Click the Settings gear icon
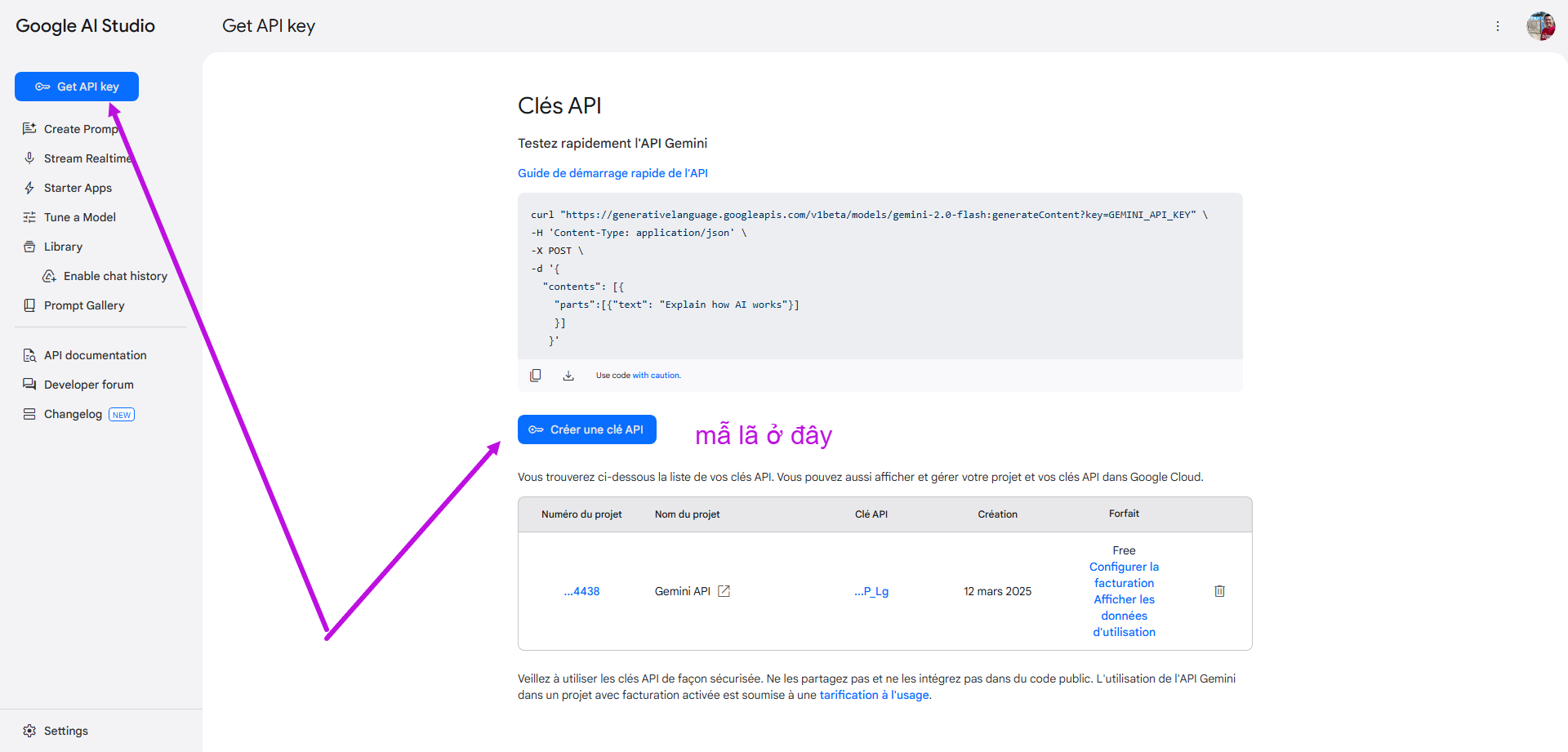 point(29,731)
